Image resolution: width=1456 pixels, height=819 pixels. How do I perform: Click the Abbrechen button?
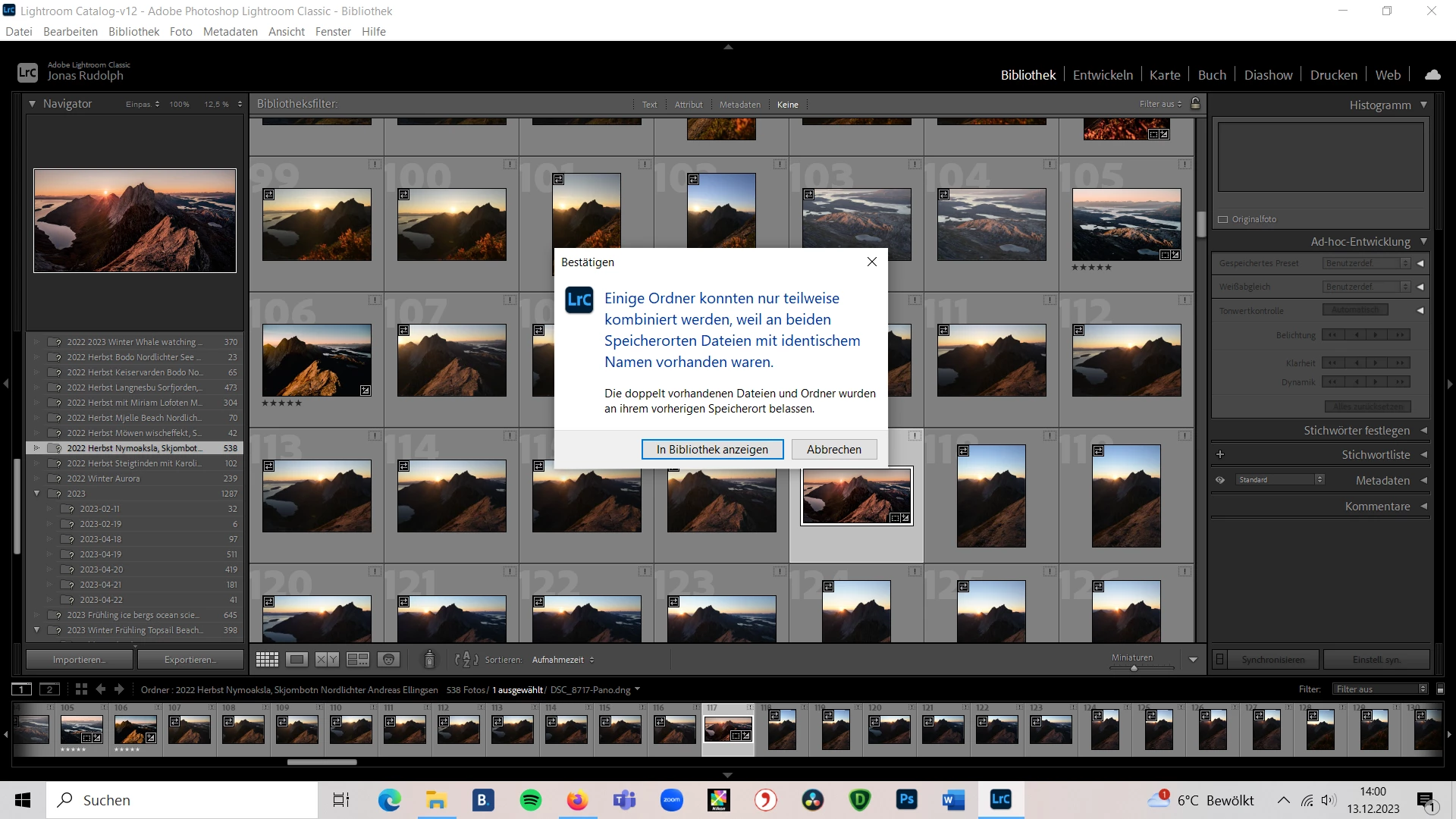[x=833, y=450]
